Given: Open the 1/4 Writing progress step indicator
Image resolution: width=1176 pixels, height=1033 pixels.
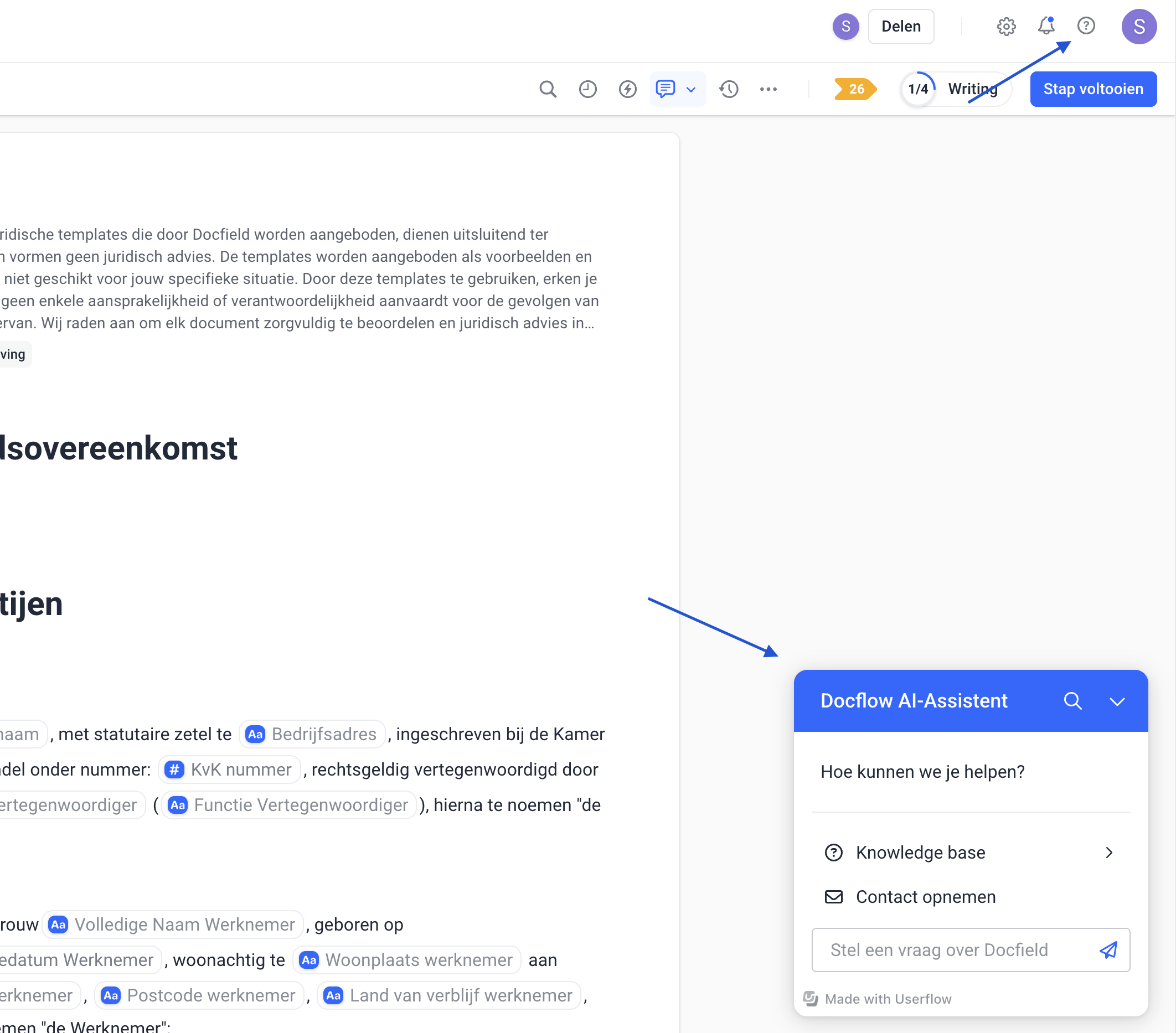Looking at the screenshot, I should 955,89.
